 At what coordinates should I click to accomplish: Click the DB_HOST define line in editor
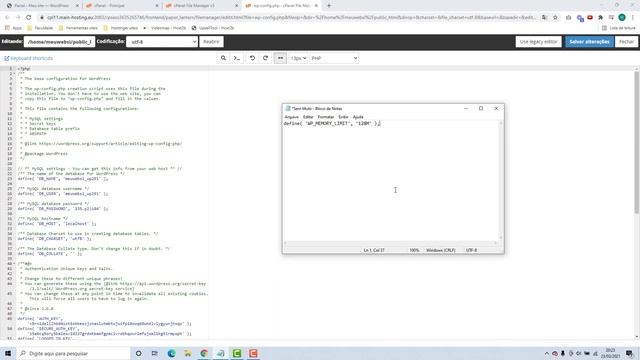(x=57, y=224)
